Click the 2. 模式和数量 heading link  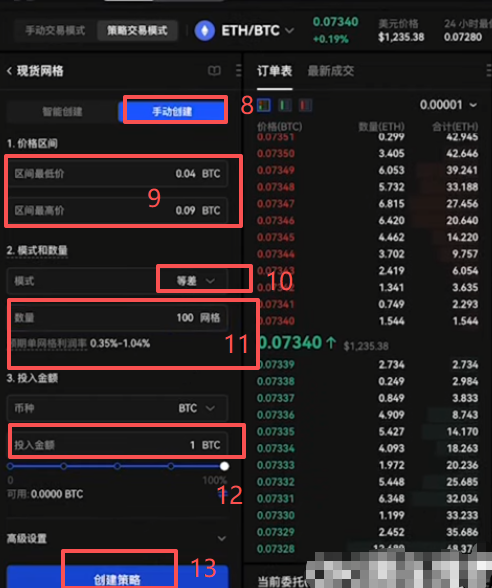(37, 250)
